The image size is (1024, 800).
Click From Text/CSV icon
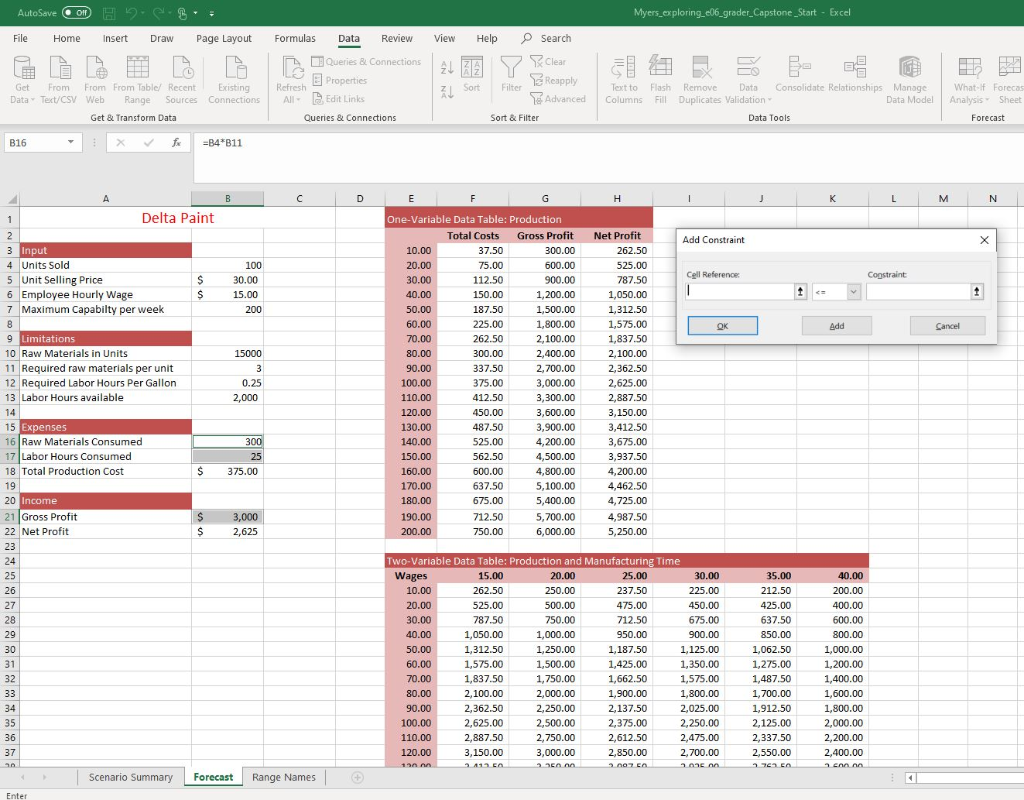(x=59, y=80)
